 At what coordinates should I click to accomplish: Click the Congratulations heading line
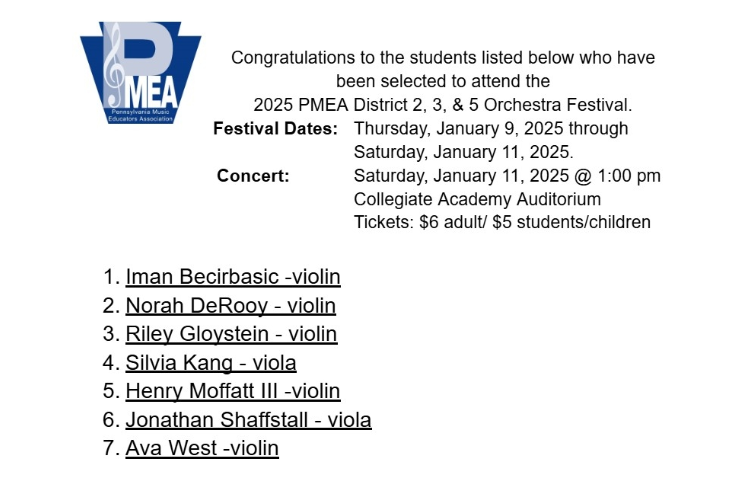(x=443, y=58)
